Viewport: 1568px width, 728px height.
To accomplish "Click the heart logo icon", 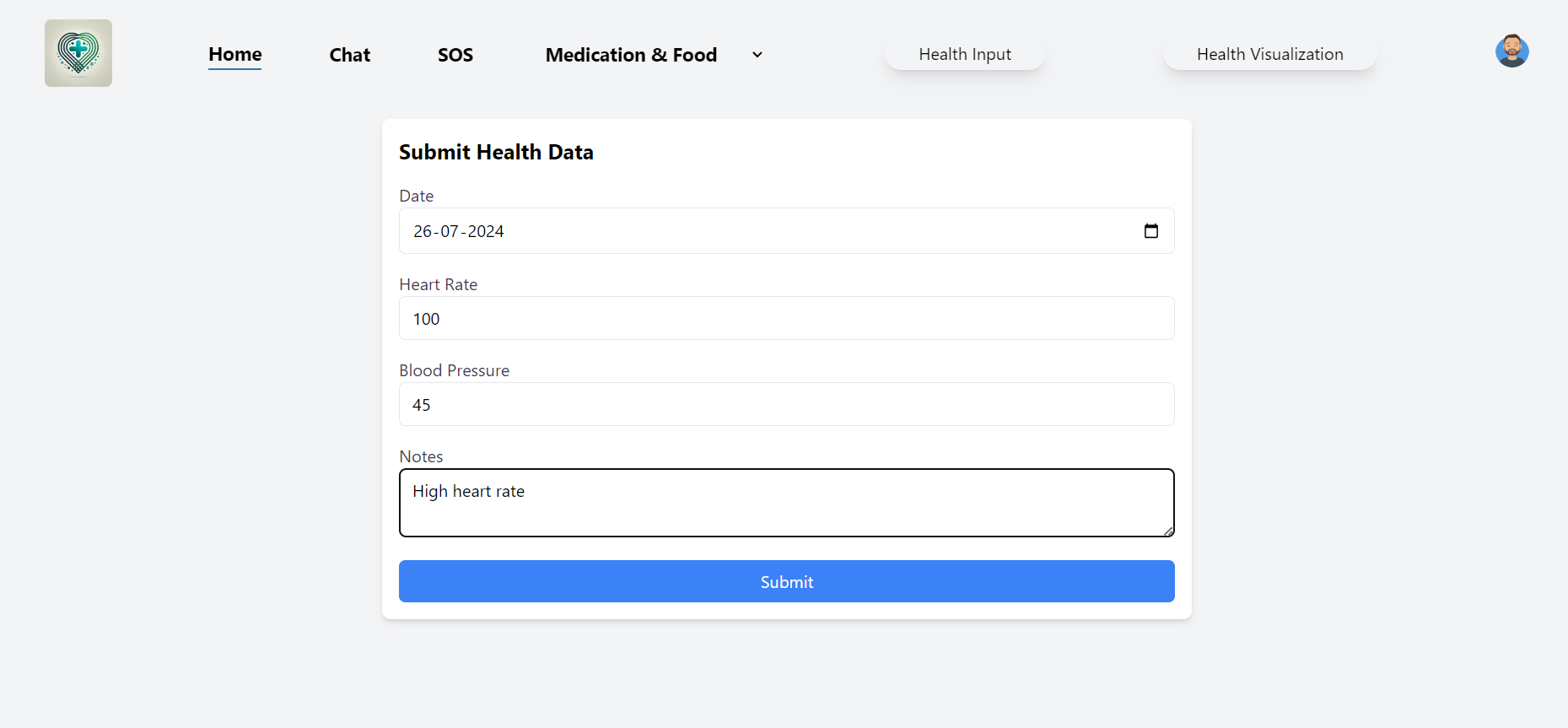I will coord(78,53).
